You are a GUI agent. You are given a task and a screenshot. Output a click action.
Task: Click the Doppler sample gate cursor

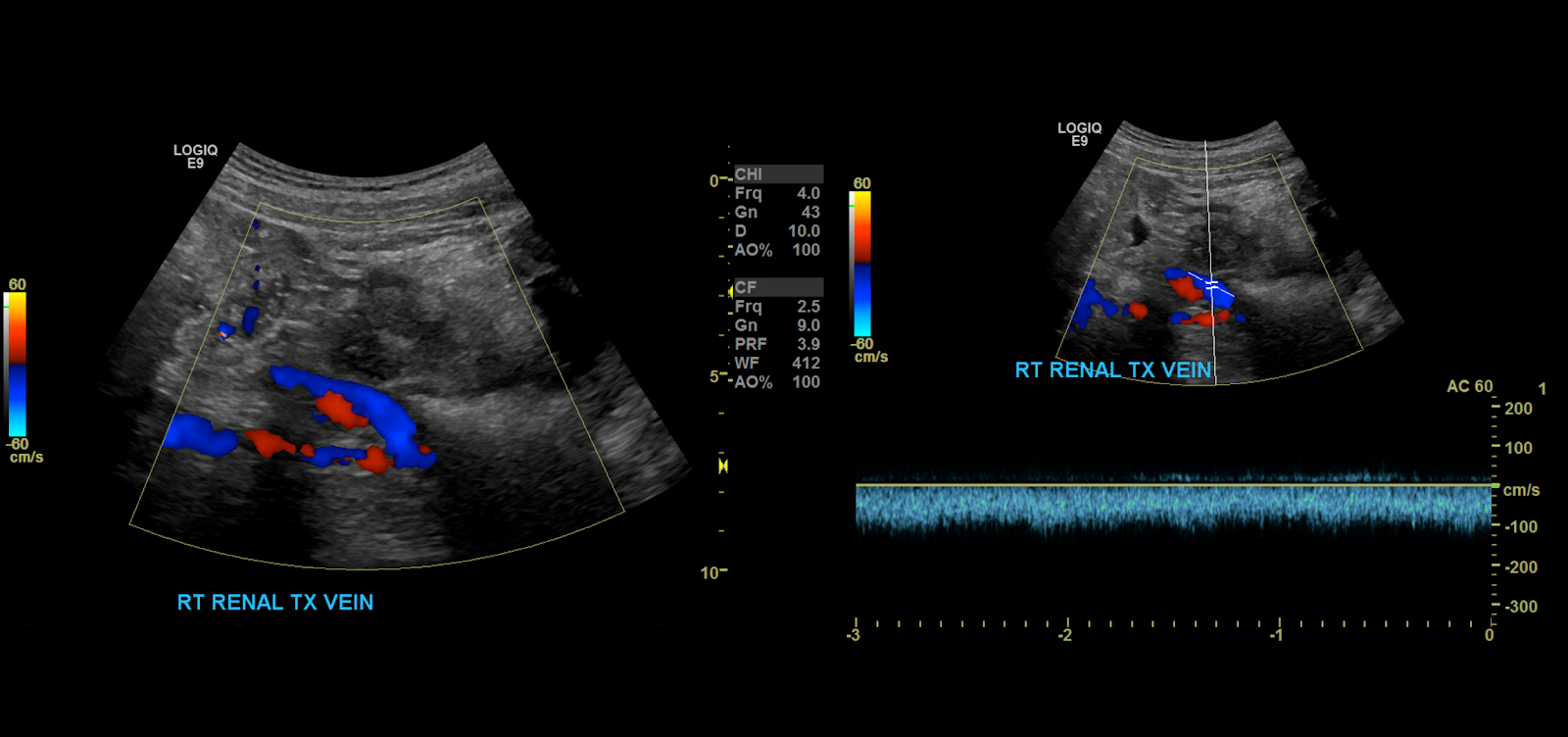coord(1212,284)
